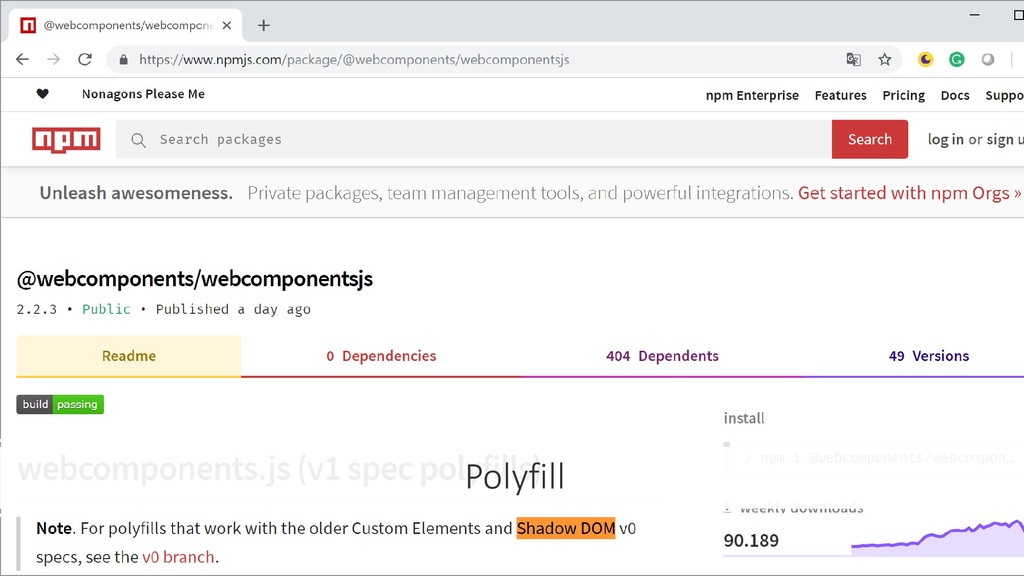Close the @webcomponents browser tab

pos(227,25)
